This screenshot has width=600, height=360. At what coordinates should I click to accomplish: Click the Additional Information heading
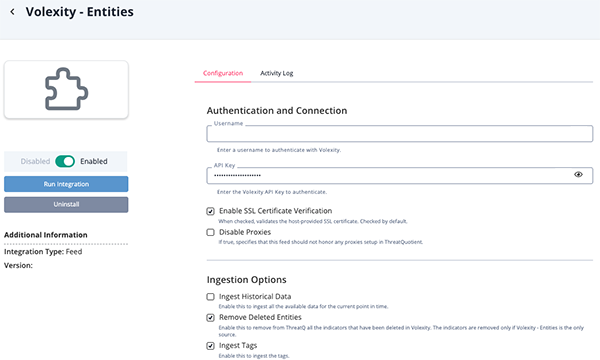(x=46, y=235)
